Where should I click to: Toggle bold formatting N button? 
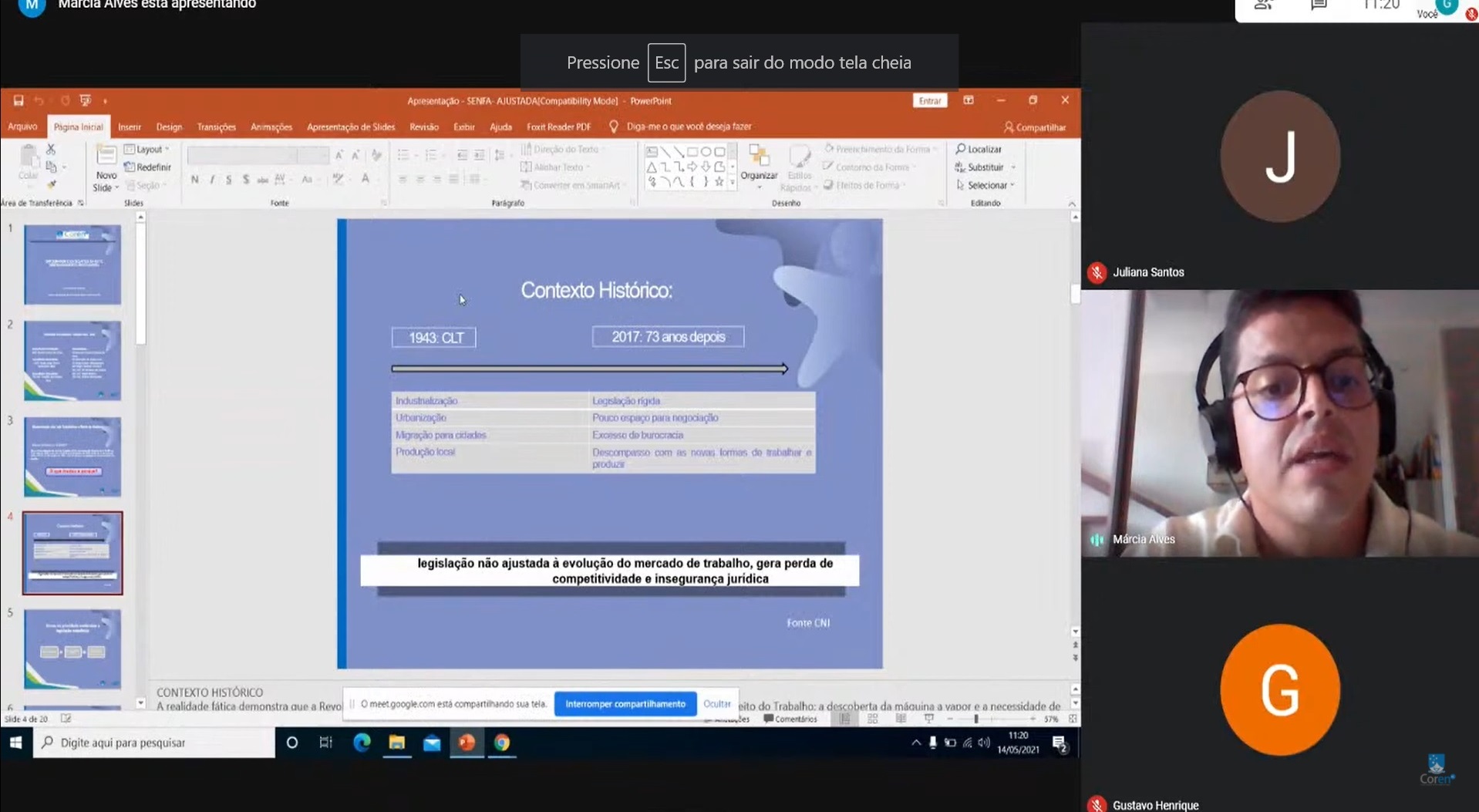(194, 180)
